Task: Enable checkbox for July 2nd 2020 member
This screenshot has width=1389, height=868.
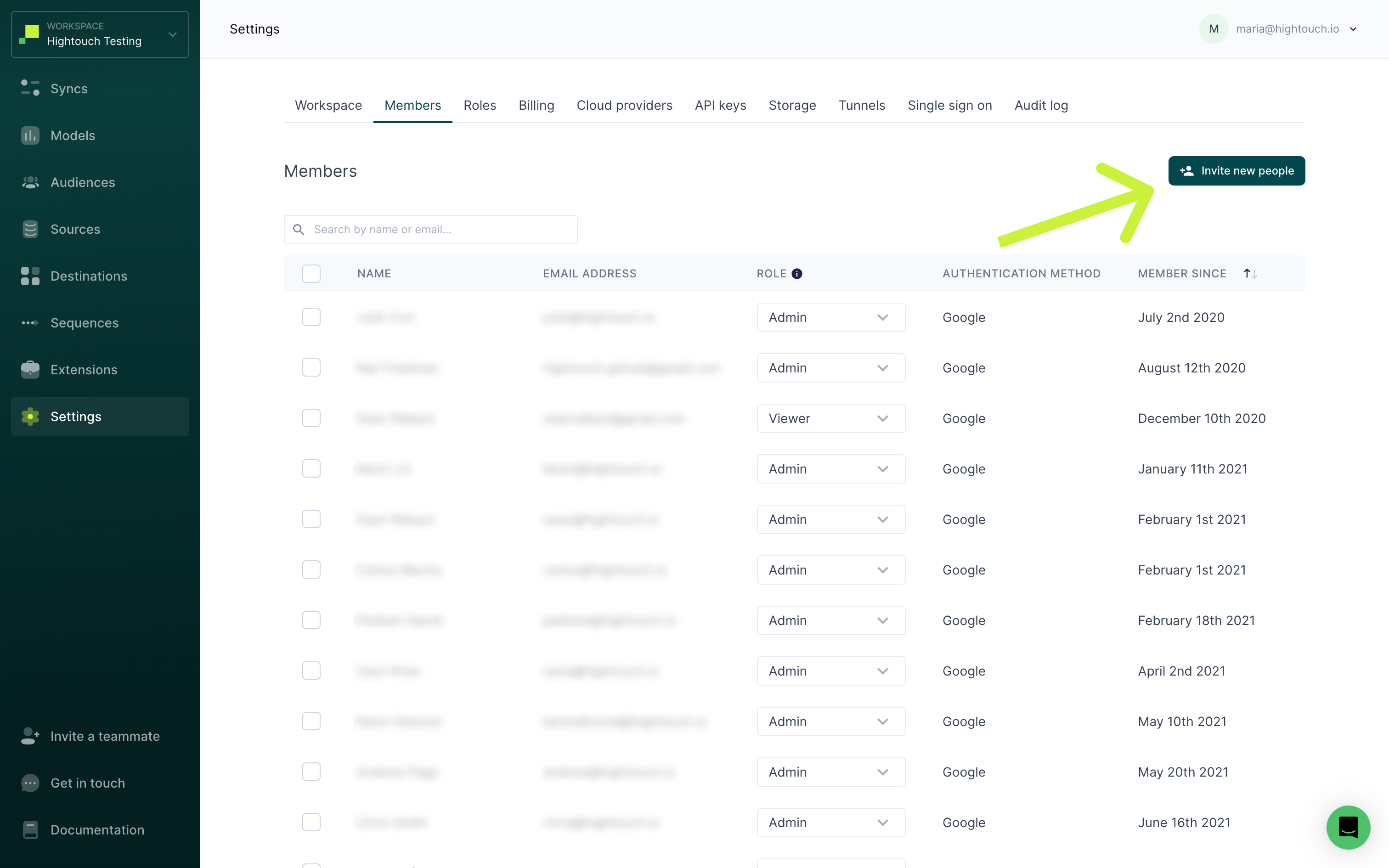Action: click(311, 317)
